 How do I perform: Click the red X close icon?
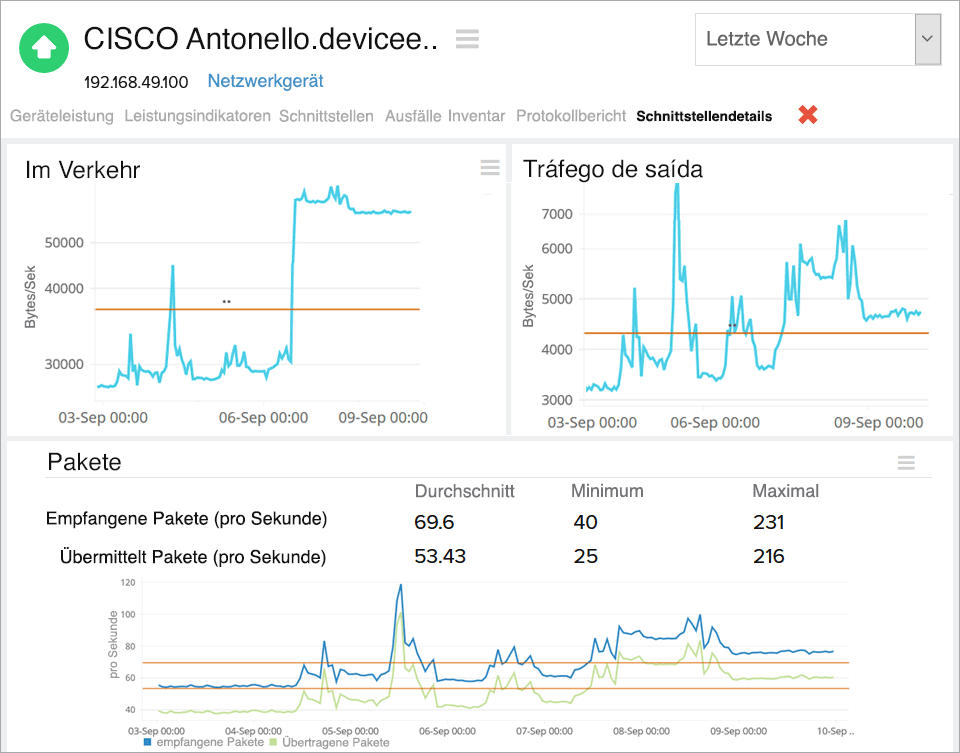(808, 115)
